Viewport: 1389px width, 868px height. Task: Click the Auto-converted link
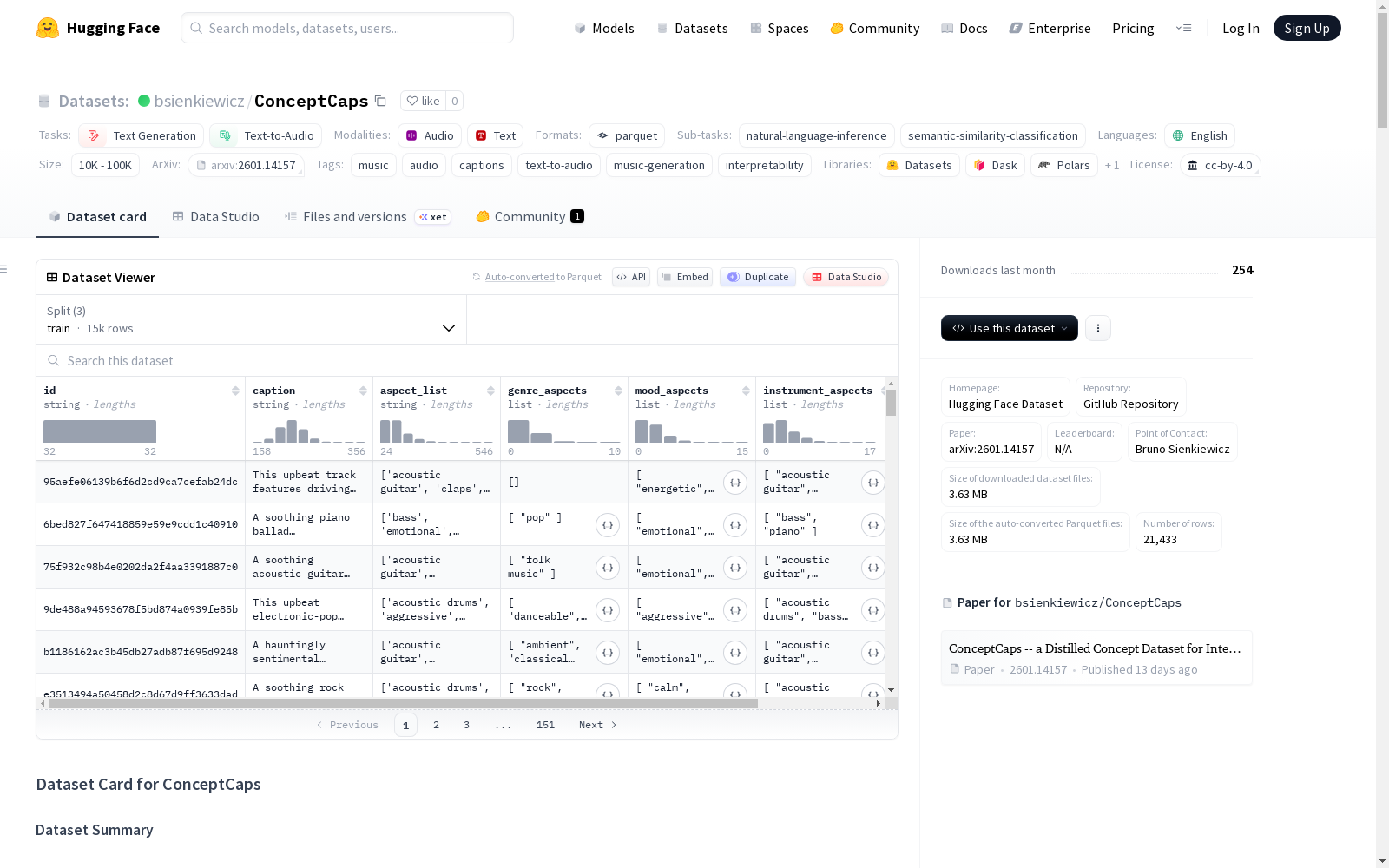pos(519,277)
